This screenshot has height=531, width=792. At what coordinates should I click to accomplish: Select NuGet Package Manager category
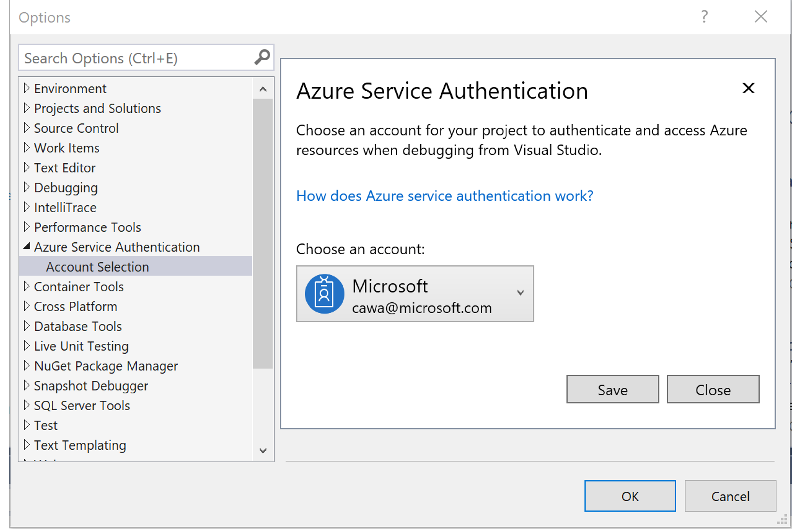pyautogui.click(x=106, y=366)
